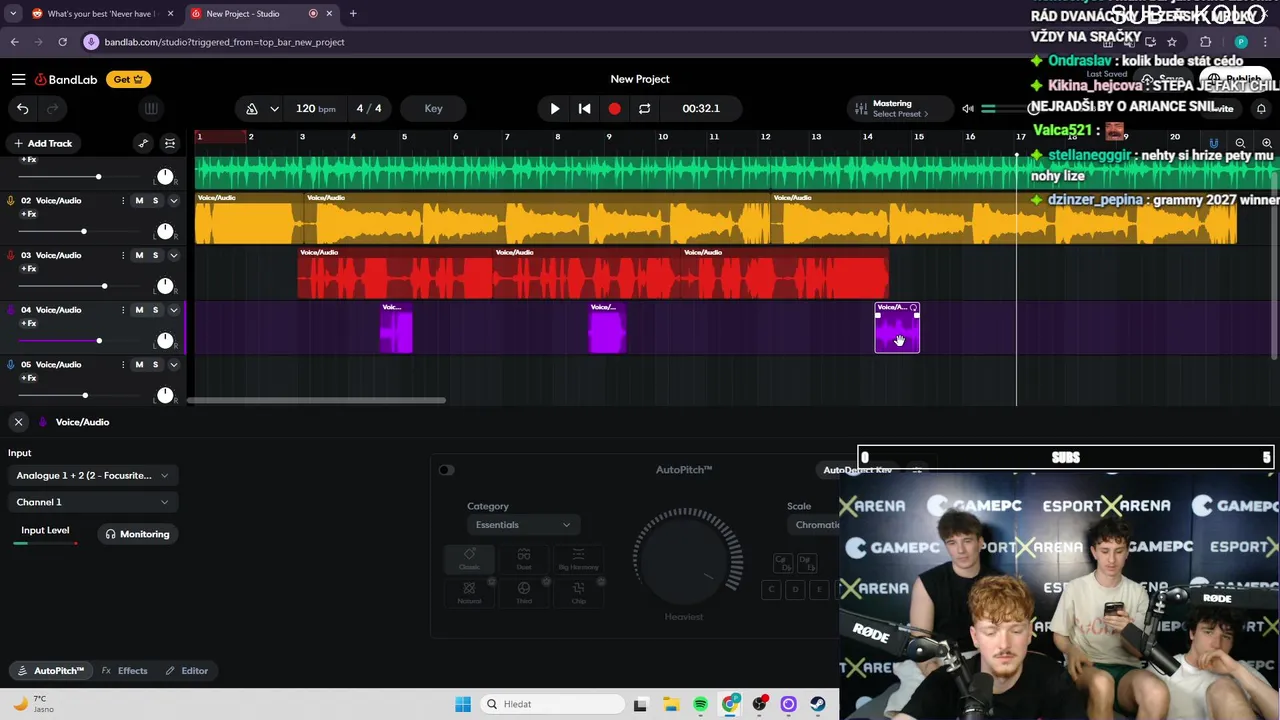
Task: Toggle the snap magnet icon
Action: coord(1214,144)
